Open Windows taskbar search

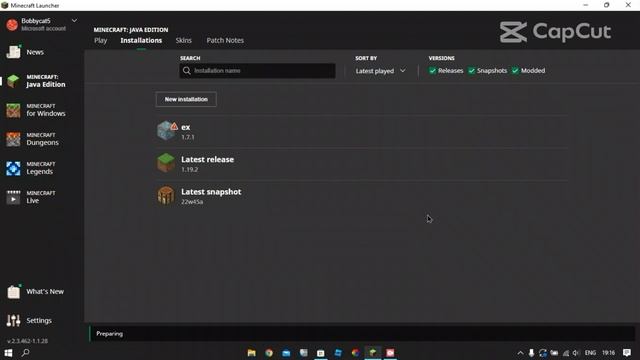pos(25,352)
